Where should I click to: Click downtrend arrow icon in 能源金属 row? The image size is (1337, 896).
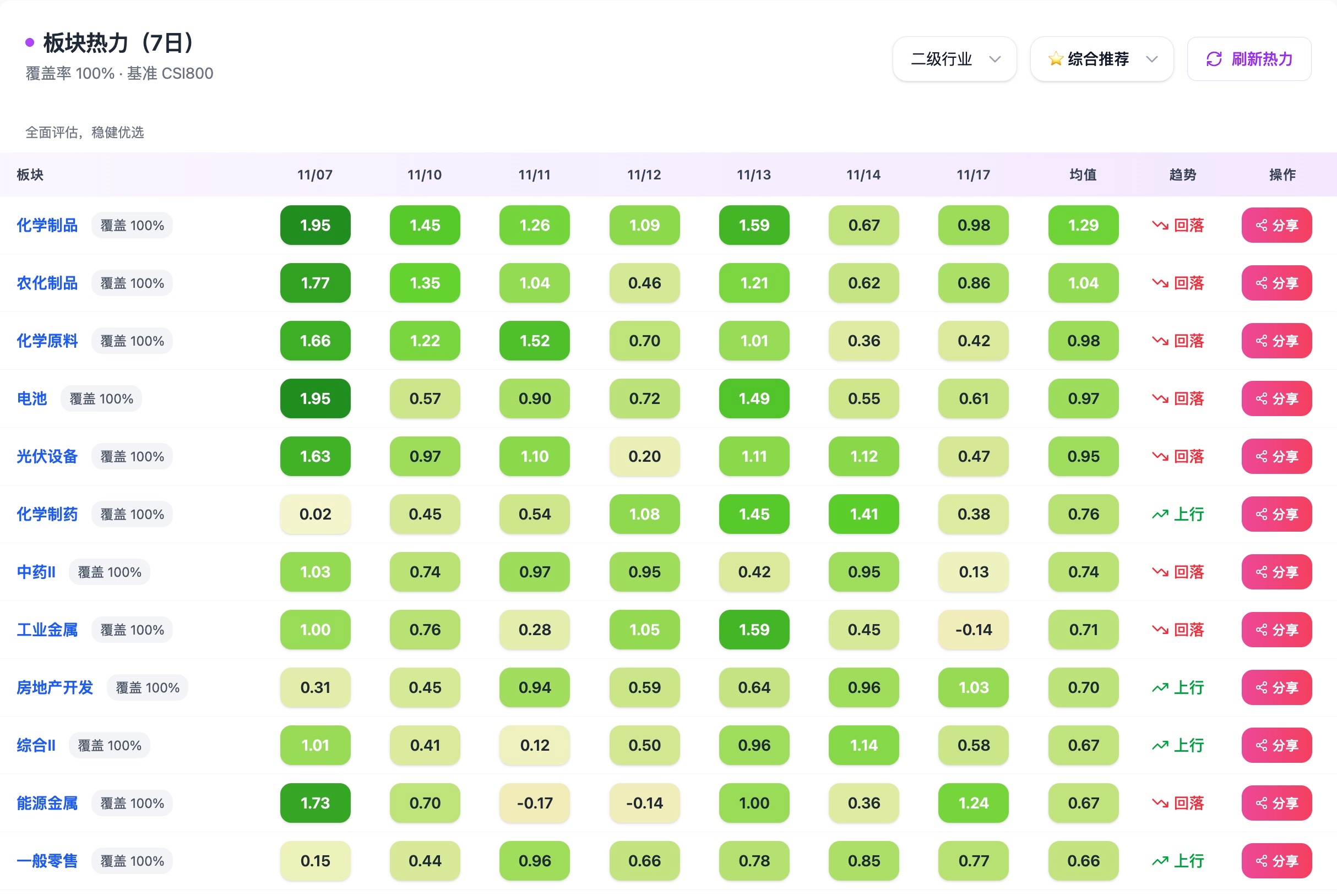(x=1160, y=803)
